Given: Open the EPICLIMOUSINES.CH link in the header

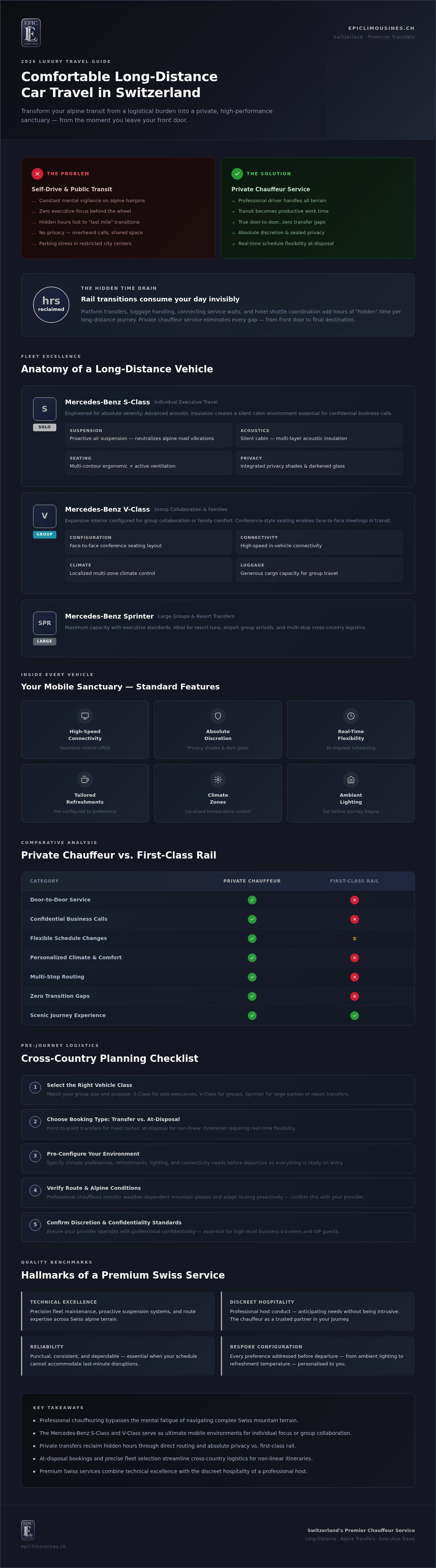Looking at the screenshot, I should pyautogui.click(x=381, y=28).
